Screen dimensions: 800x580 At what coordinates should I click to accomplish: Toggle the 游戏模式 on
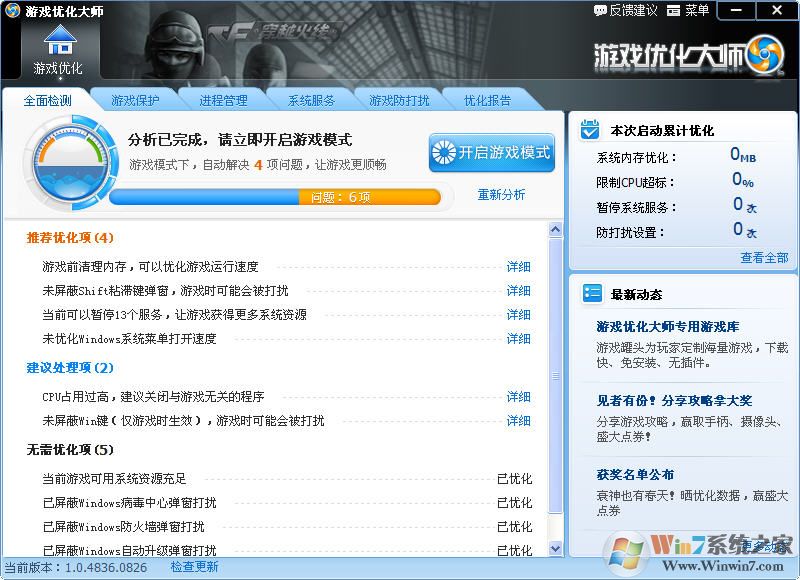[492, 152]
